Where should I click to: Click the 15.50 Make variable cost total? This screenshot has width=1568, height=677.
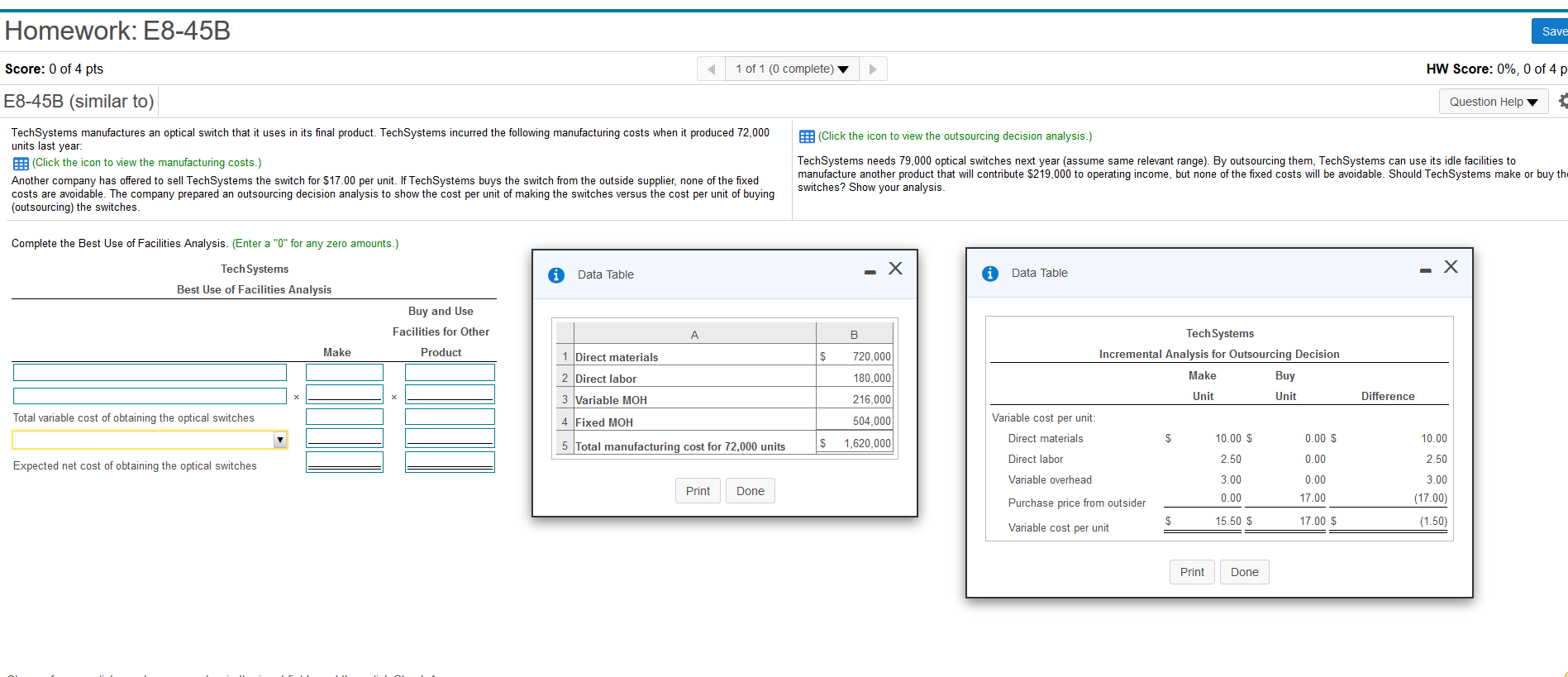(x=1228, y=521)
